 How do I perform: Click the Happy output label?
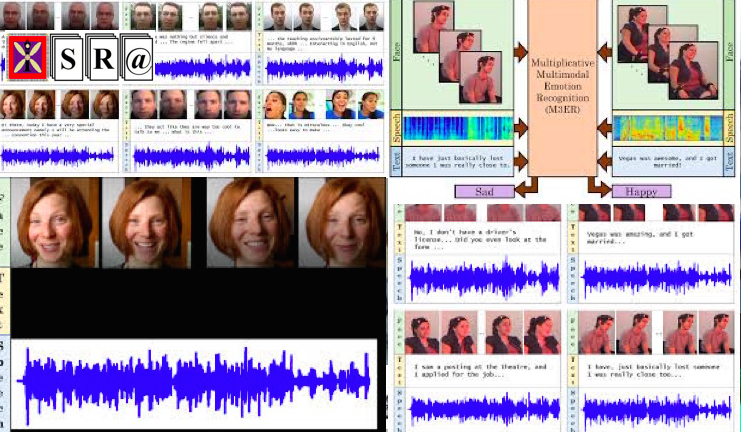641,191
